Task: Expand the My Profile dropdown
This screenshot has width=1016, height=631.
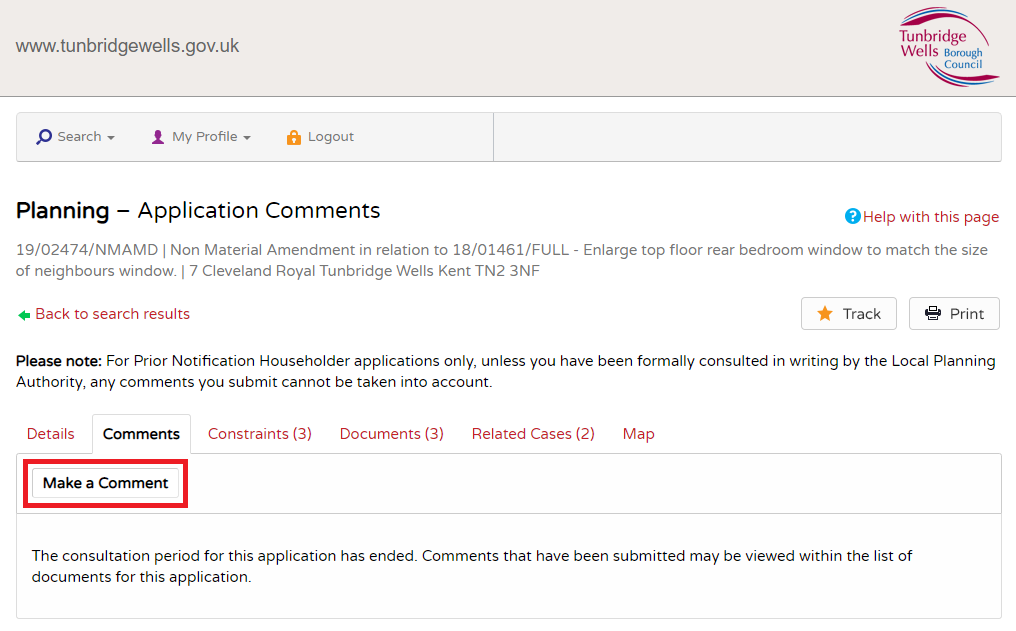Action: 201,136
